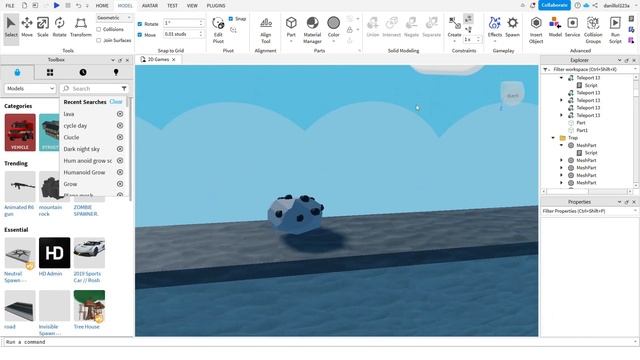The height and width of the screenshot is (360, 640).
Task: Toggle the pivot Snap checkbox
Action: [231, 19]
